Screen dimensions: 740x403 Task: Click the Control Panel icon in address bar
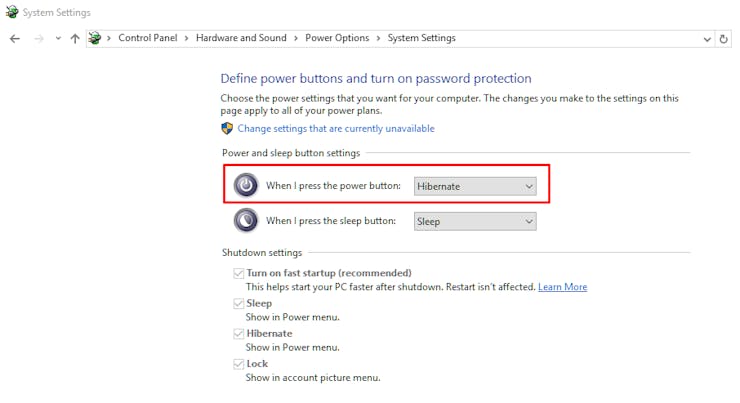[x=95, y=38]
